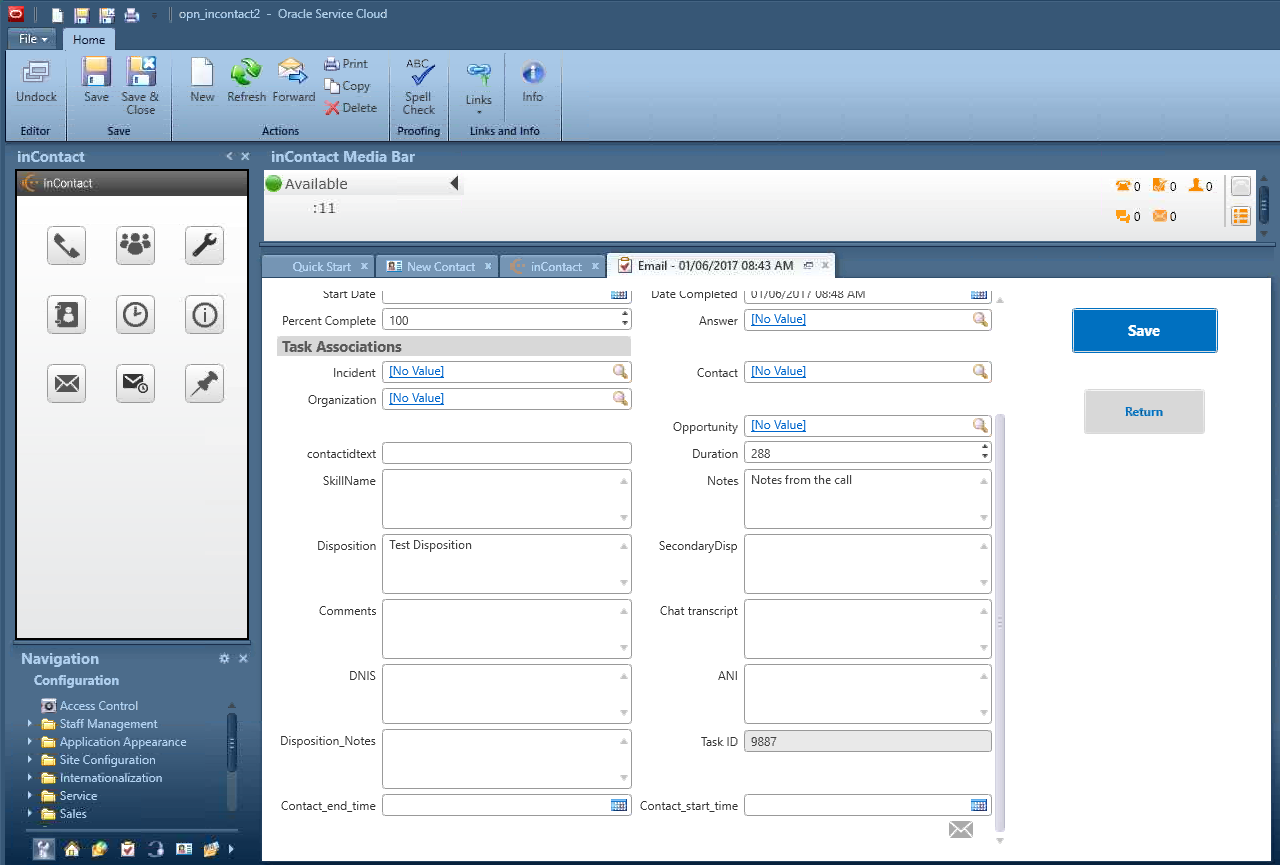Undock the editor using the ribbon Undock icon
The width and height of the screenshot is (1280, 865).
tap(36, 81)
